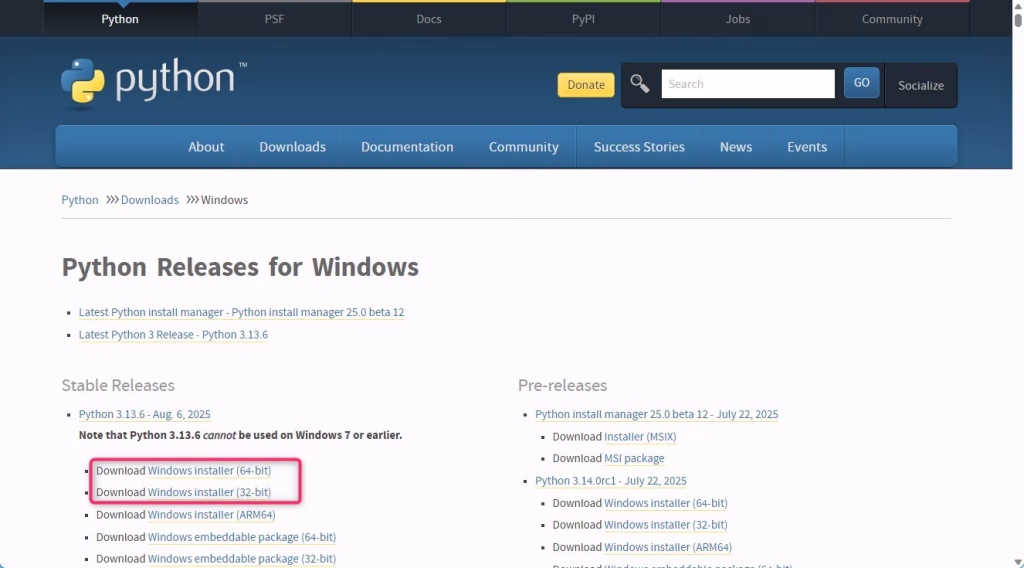Download stable Windows installer (32-bit) for 3.13.6
1024x568 pixels.
pyautogui.click(x=209, y=492)
